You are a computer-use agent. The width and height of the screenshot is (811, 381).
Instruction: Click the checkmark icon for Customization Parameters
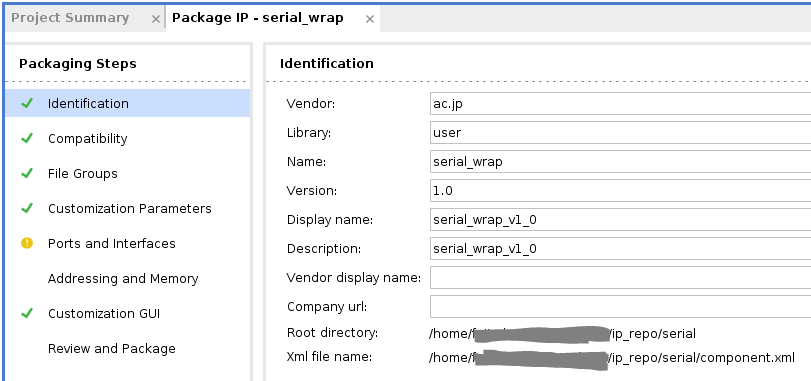[27, 208]
